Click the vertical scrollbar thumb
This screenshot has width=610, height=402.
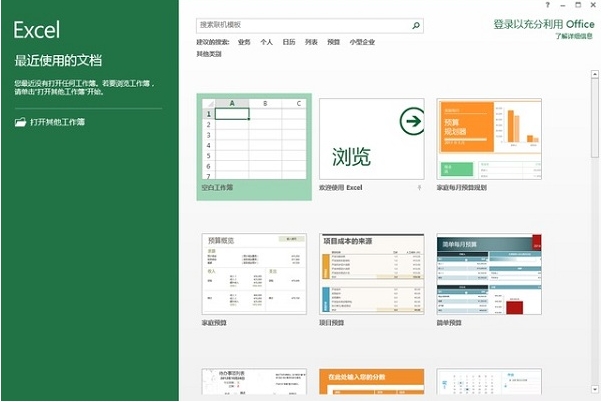click(594, 118)
